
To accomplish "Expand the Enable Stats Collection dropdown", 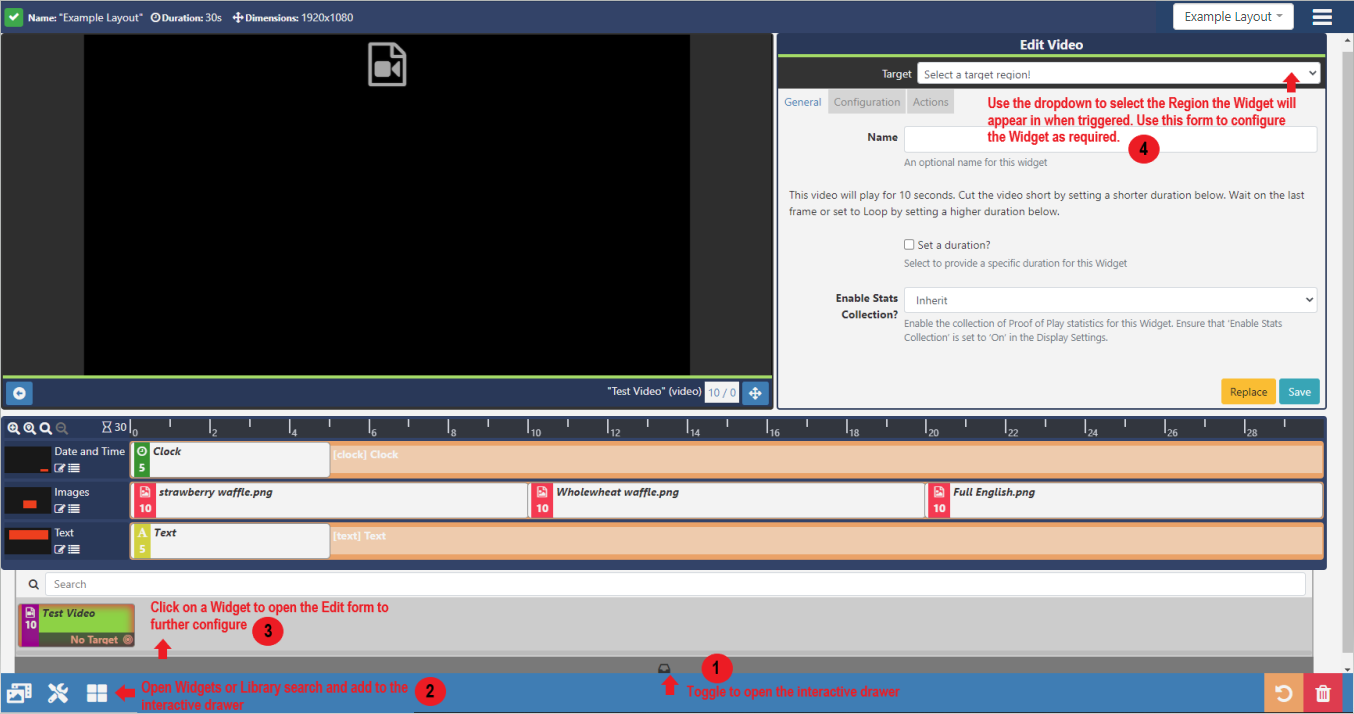I will click(x=1110, y=300).
